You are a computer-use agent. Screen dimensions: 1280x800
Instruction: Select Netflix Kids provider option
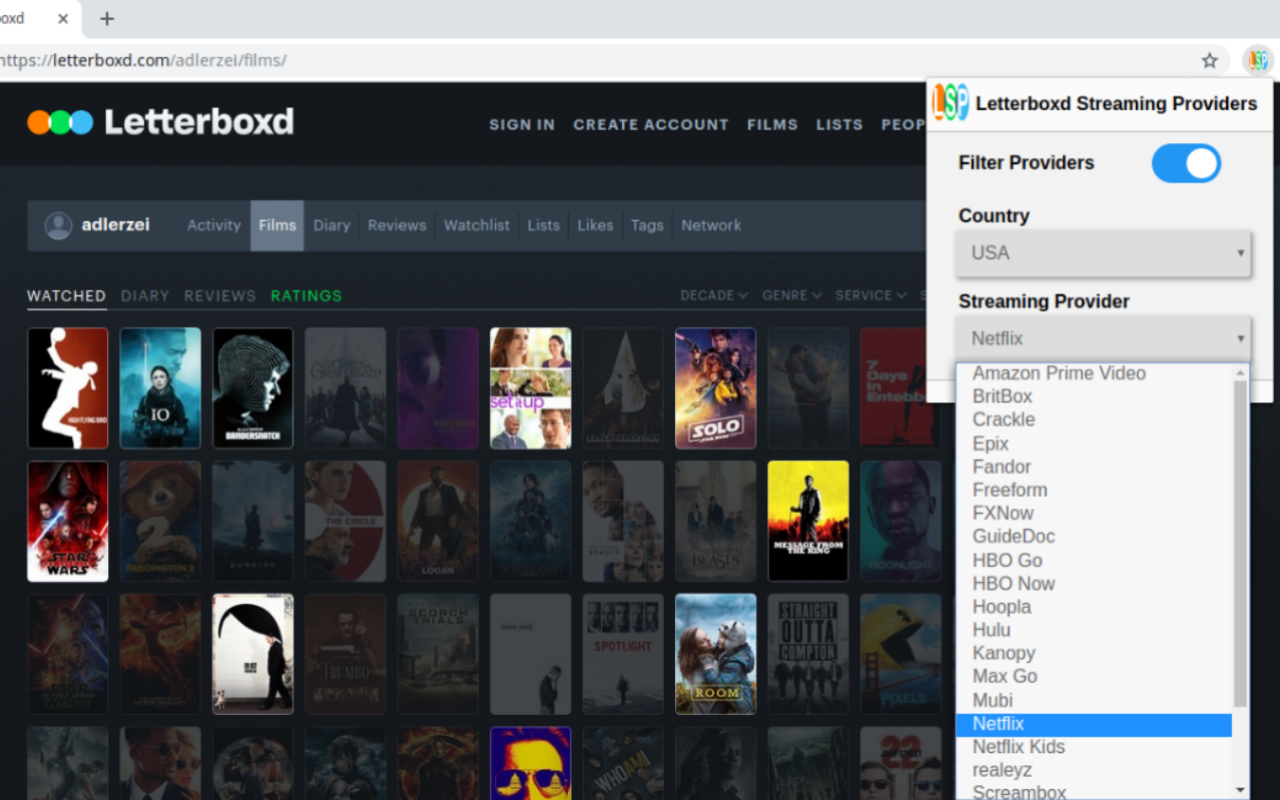point(1094,747)
